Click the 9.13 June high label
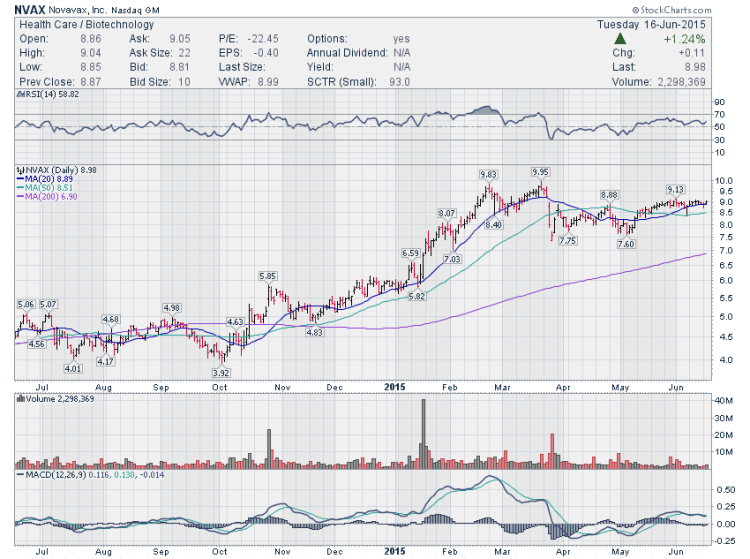This screenshot has height=559, width=750. 676,189
